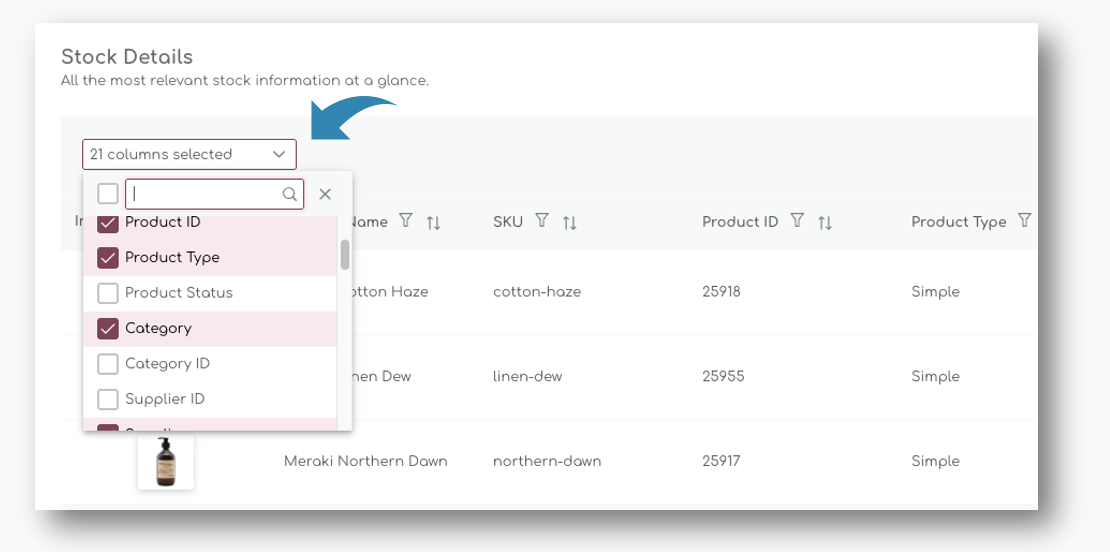Sort the SKU column
This screenshot has height=552, width=1110.
point(569,222)
